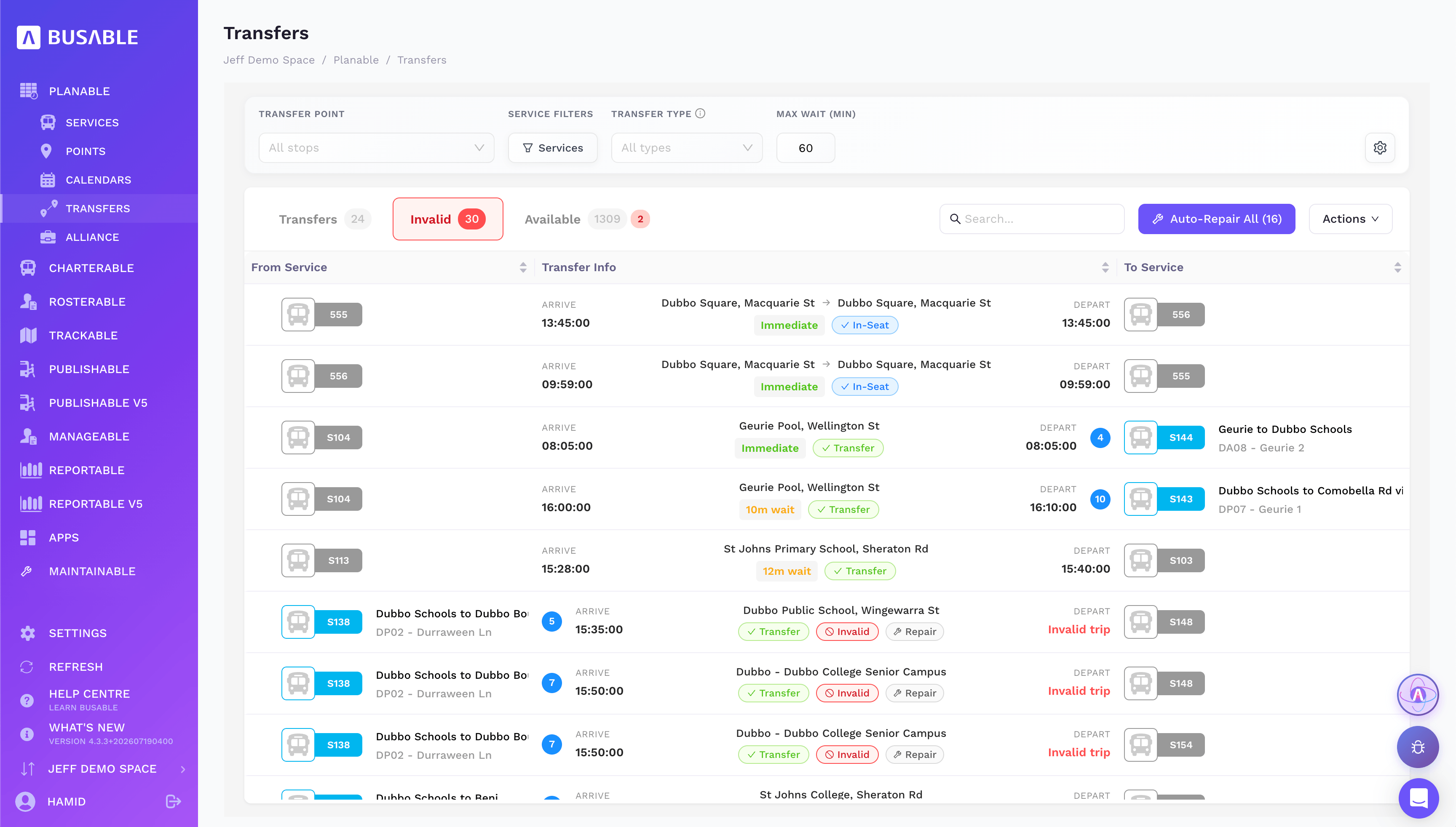Click the S144 bus service badge
Image resolution: width=1456 pixels, height=827 pixels.
[x=1164, y=438]
